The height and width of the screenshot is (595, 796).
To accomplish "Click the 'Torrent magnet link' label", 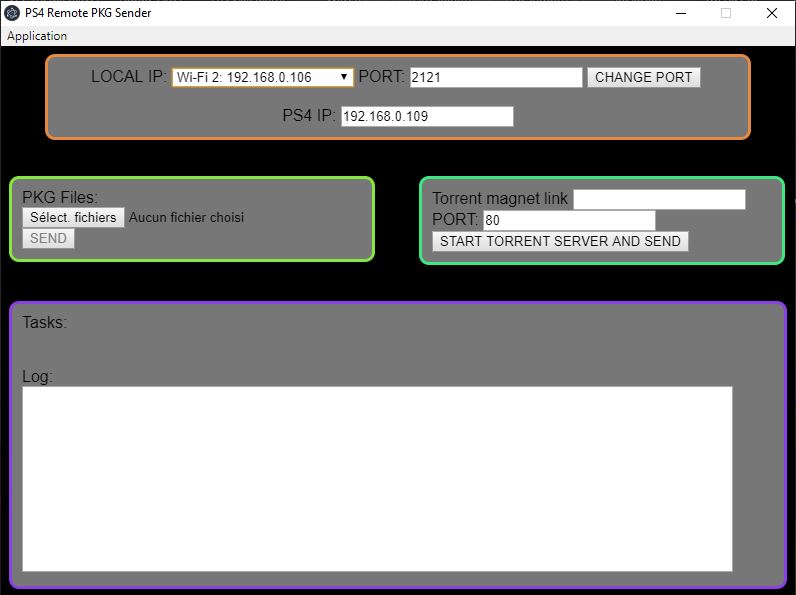I will click(500, 199).
